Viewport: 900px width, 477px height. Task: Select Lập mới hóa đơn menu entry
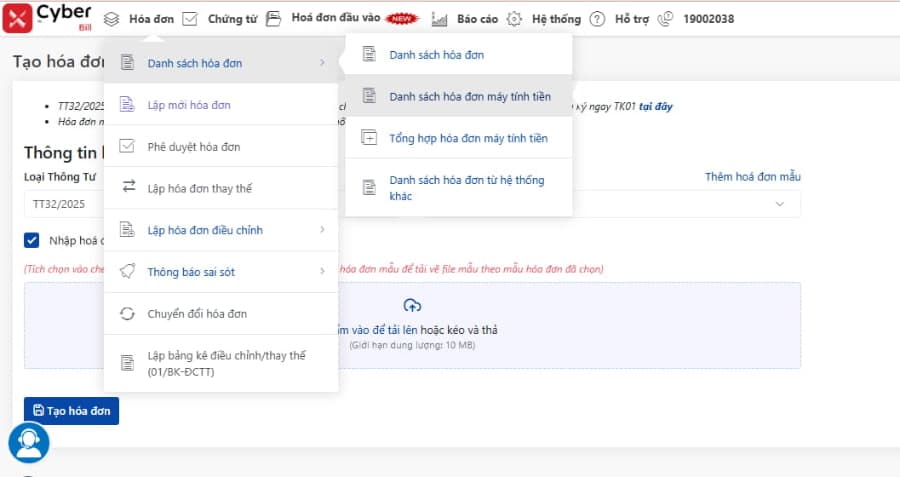coord(221,104)
